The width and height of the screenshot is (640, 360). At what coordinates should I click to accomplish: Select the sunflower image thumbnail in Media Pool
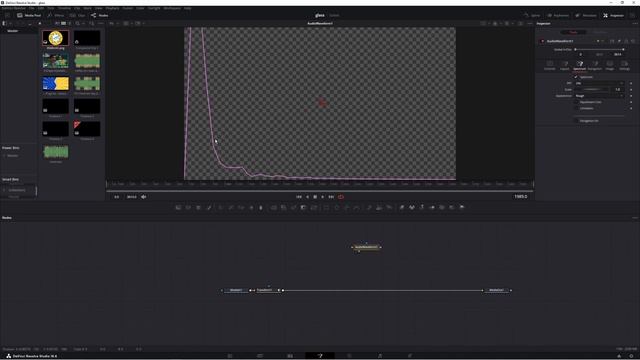(56, 38)
